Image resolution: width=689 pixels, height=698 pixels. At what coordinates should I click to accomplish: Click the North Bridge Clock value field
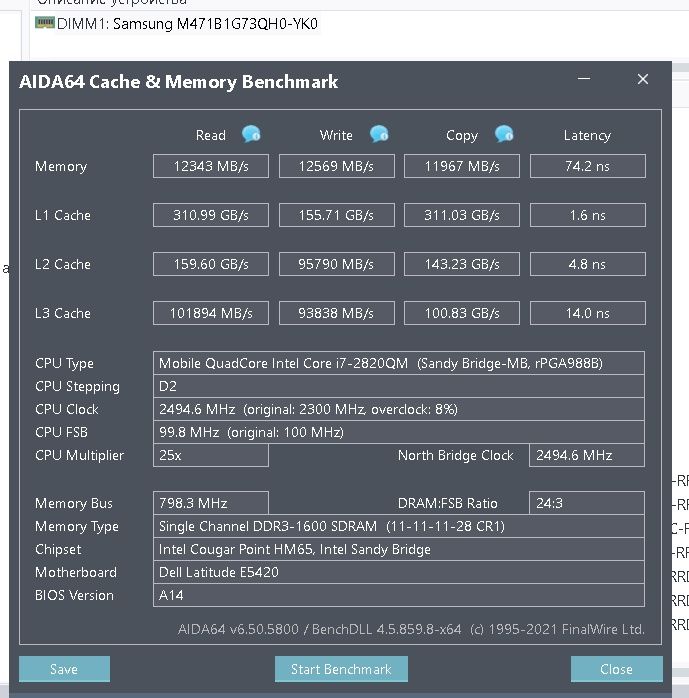coord(587,455)
